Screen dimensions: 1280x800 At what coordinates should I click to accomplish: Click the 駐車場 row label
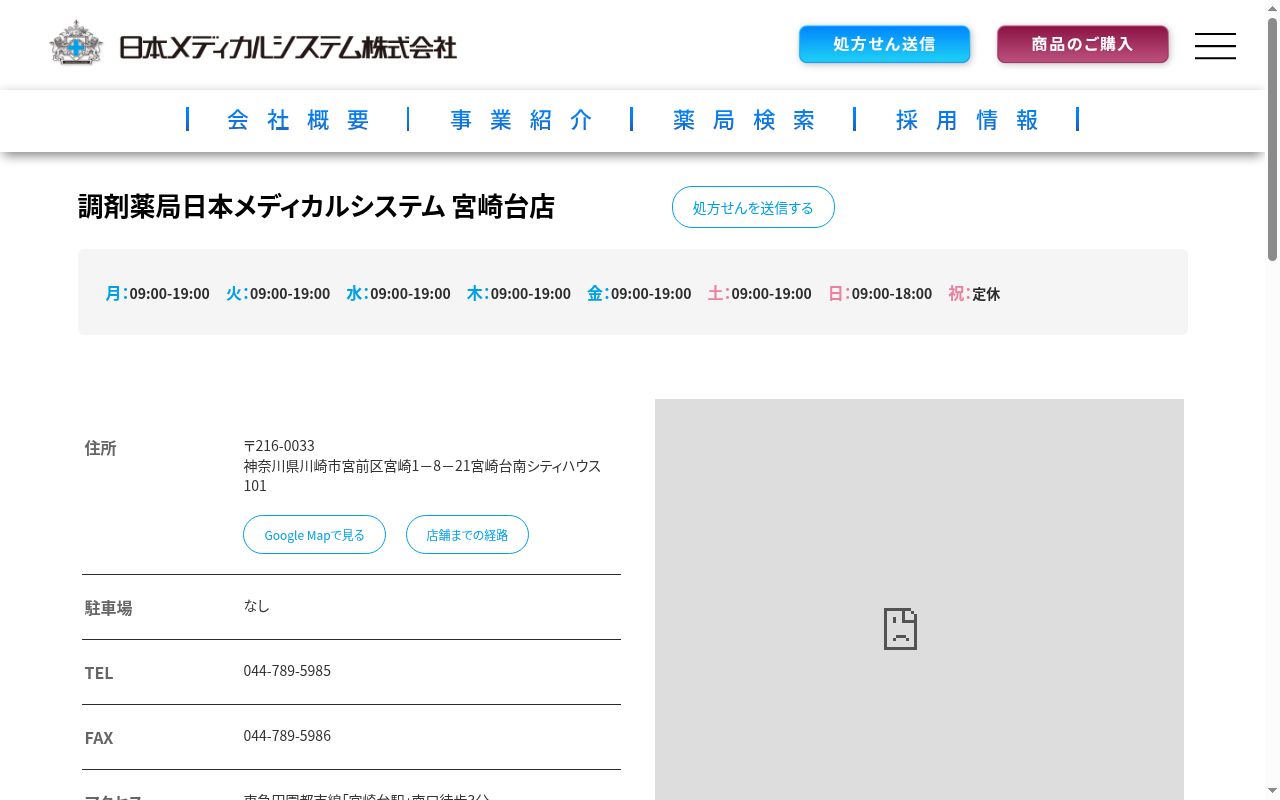click(108, 608)
